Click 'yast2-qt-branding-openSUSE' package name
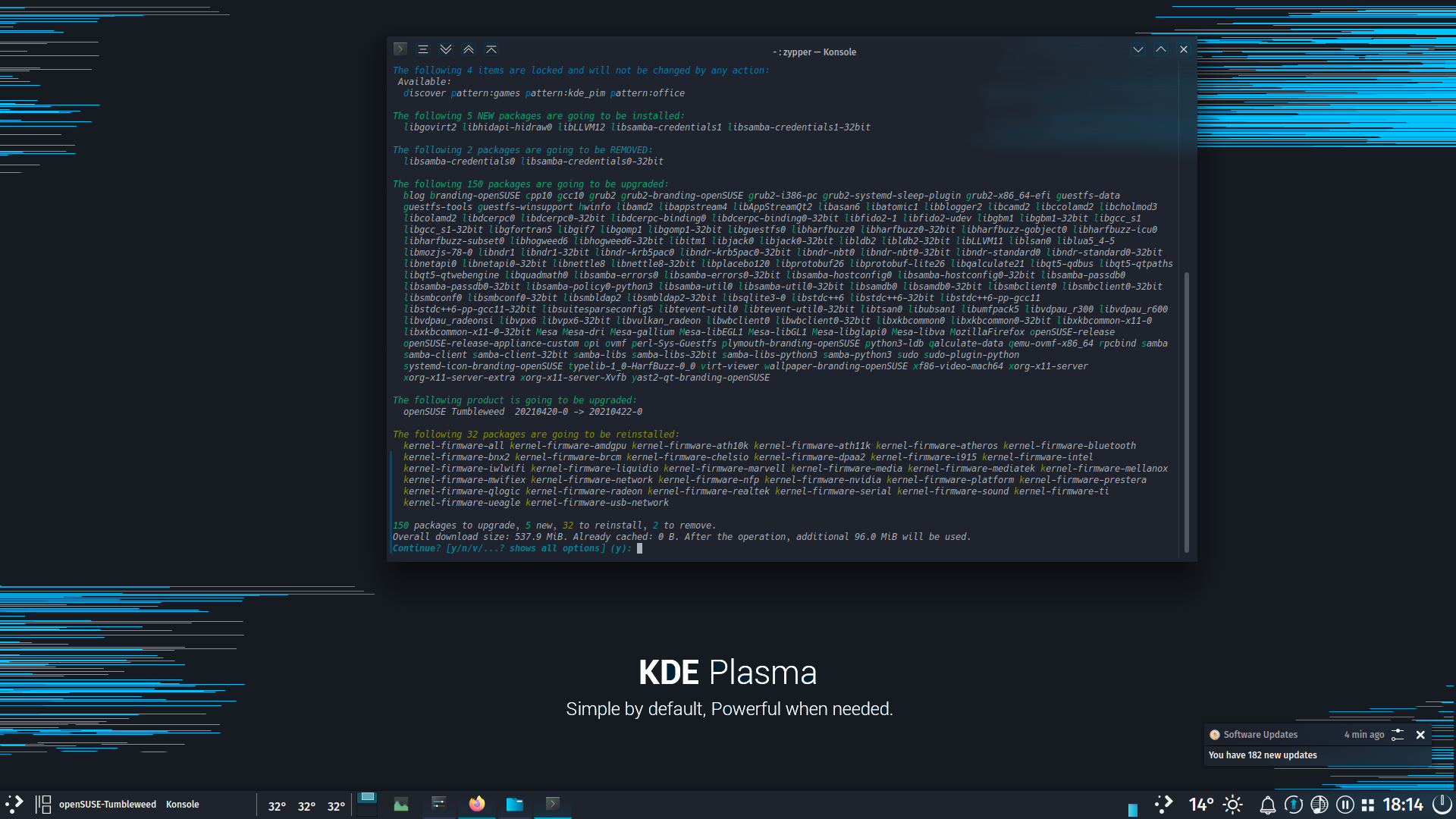 [x=701, y=378]
